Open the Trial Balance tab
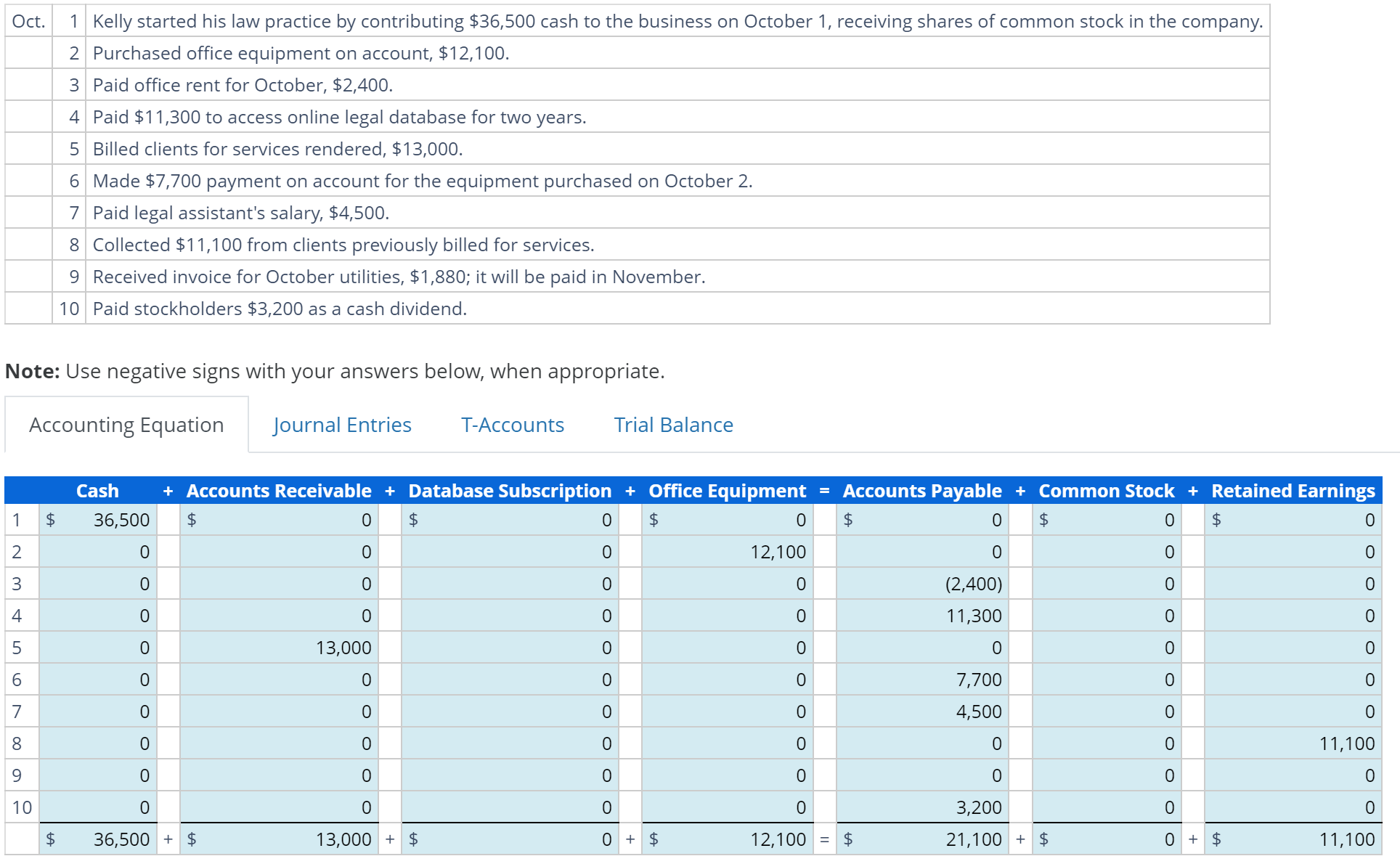1400x864 pixels. click(674, 425)
